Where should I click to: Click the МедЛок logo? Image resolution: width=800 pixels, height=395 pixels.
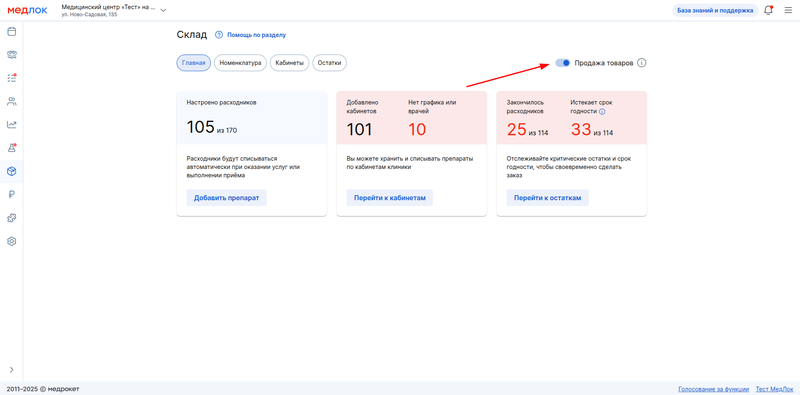point(27,10)
